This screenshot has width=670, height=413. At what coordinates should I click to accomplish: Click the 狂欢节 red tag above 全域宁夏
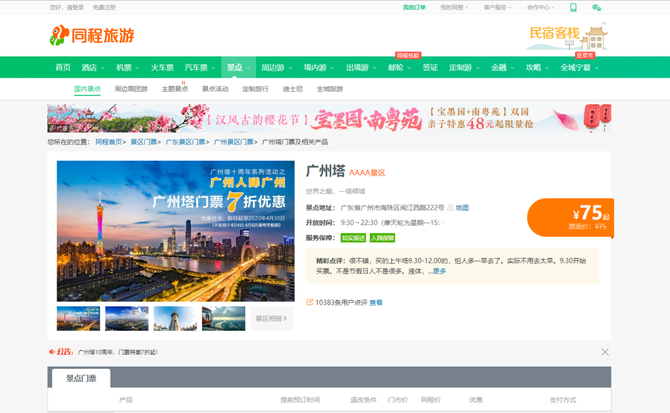tap(585, 56)
